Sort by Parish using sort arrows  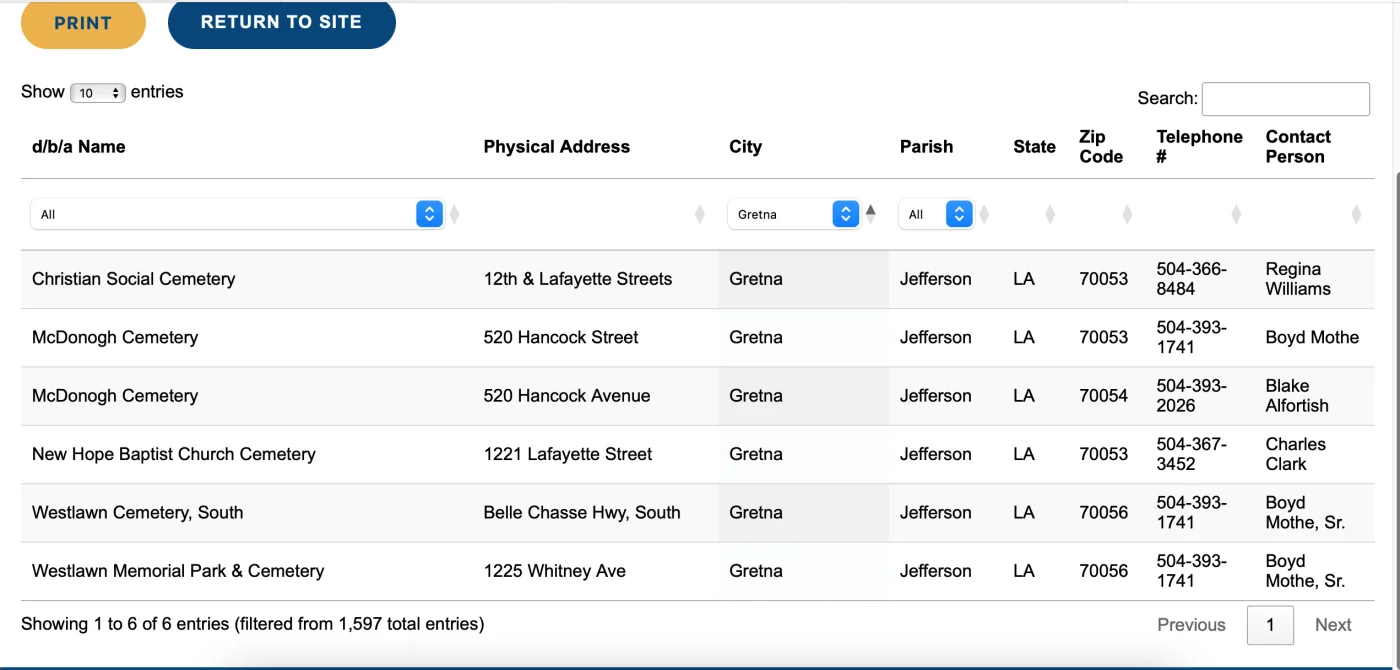pyautogui.click(x=984, y=214)
